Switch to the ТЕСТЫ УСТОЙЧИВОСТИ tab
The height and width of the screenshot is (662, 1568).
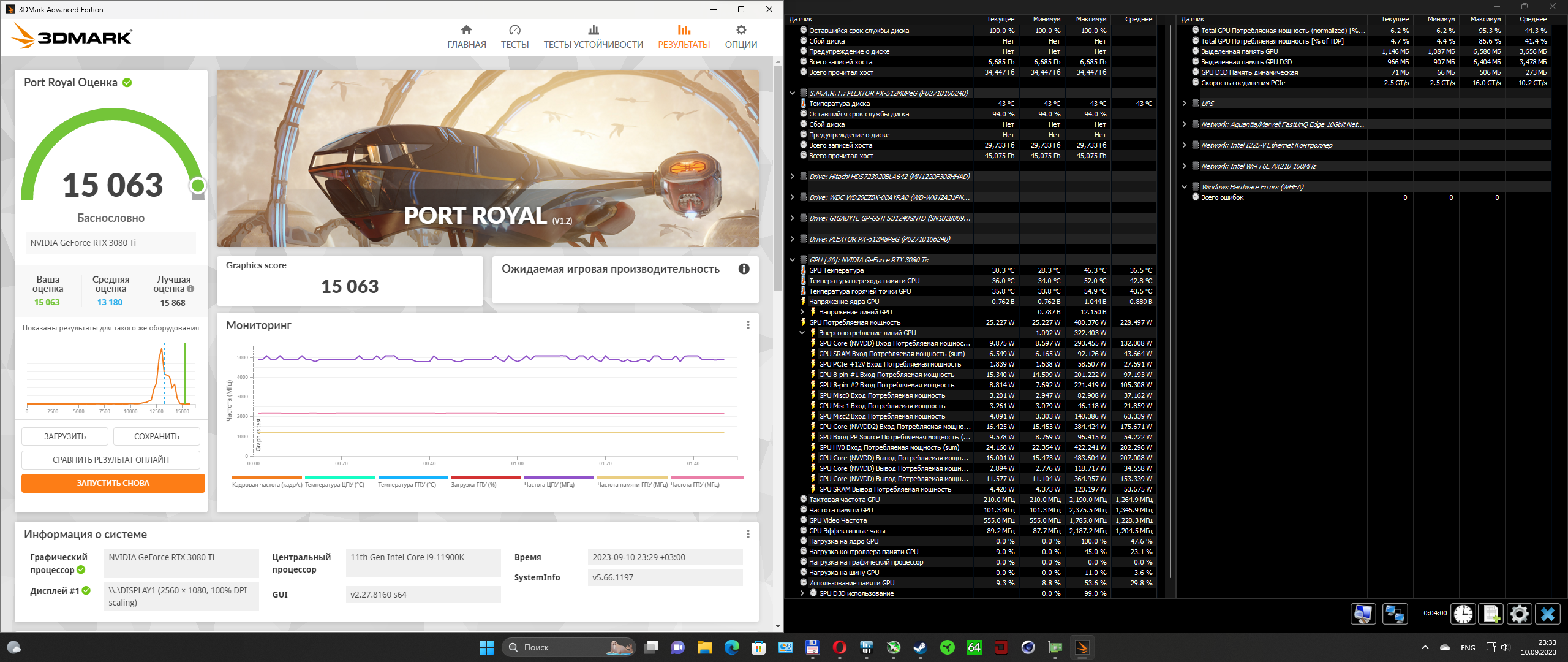(x=593, y=37)
